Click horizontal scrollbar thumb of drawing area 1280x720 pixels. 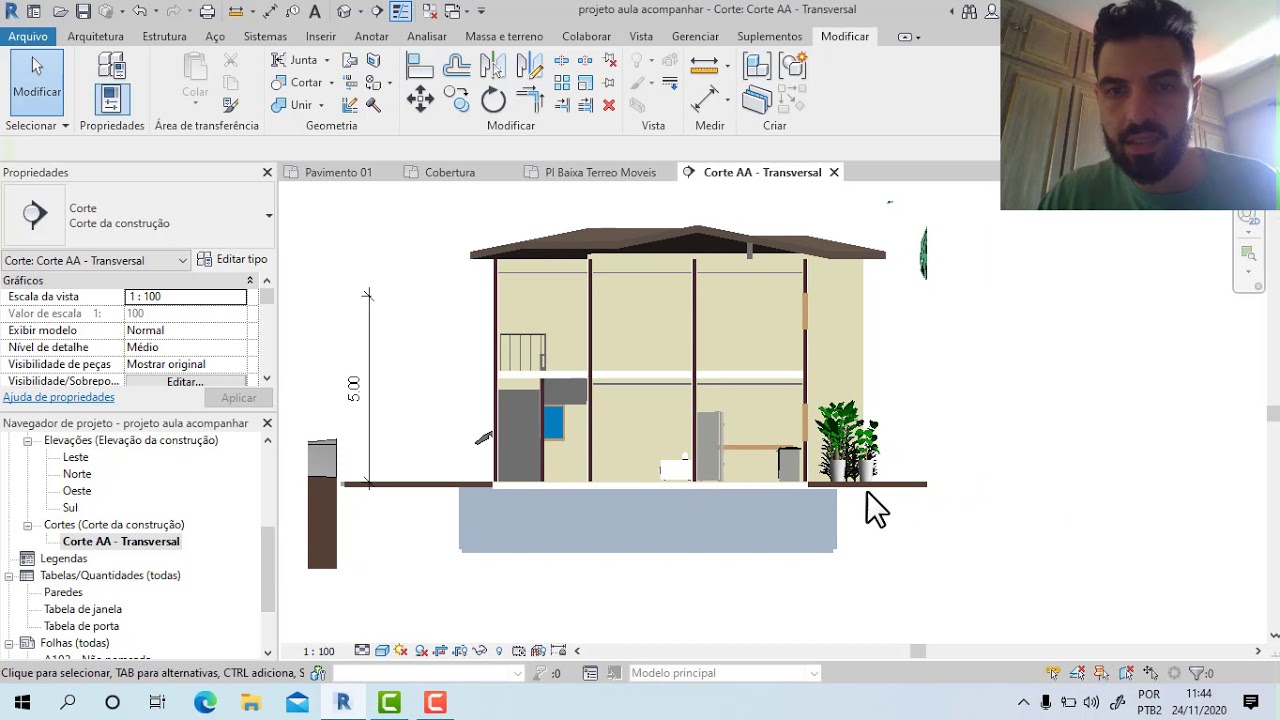coord(917,651)
